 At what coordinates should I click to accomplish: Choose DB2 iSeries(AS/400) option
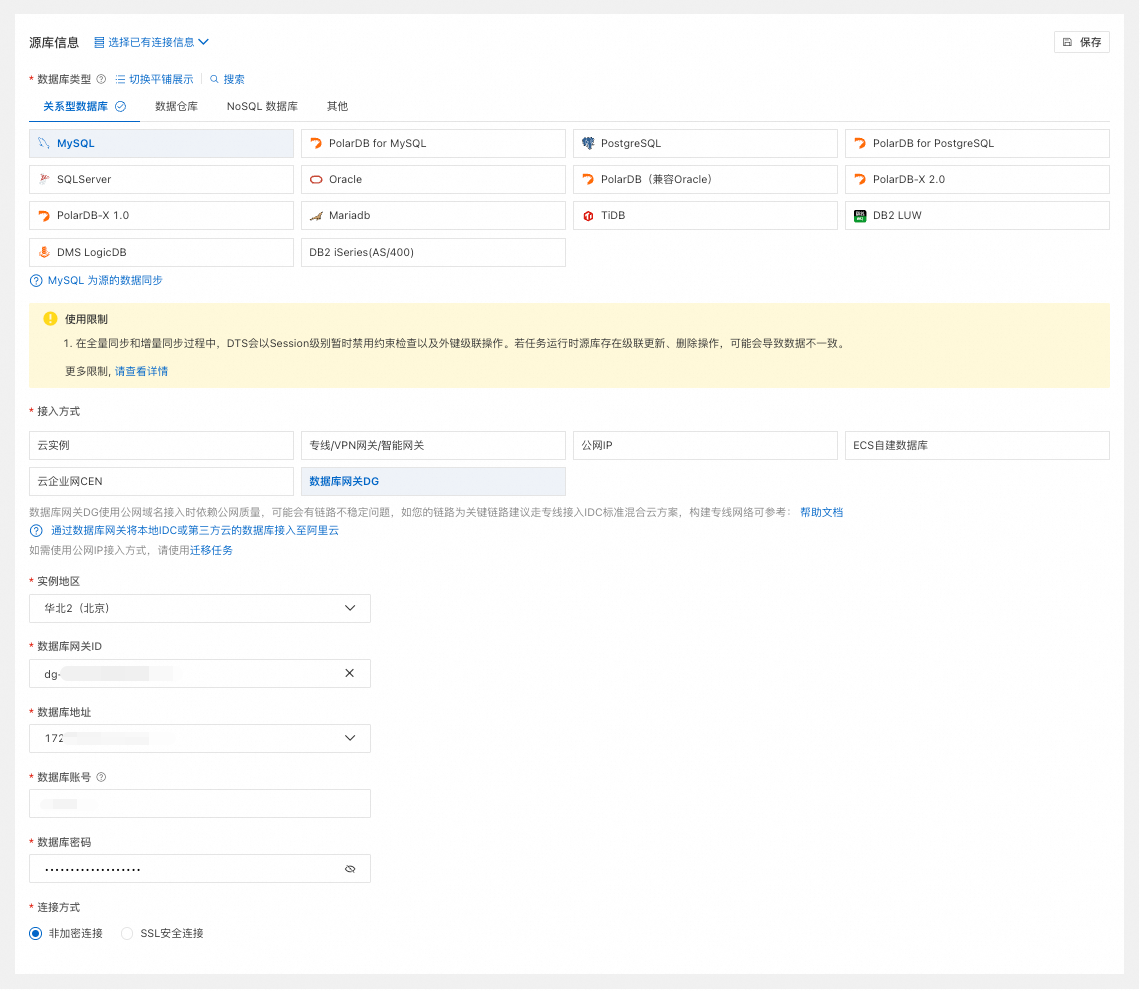(x=433, y=252)
